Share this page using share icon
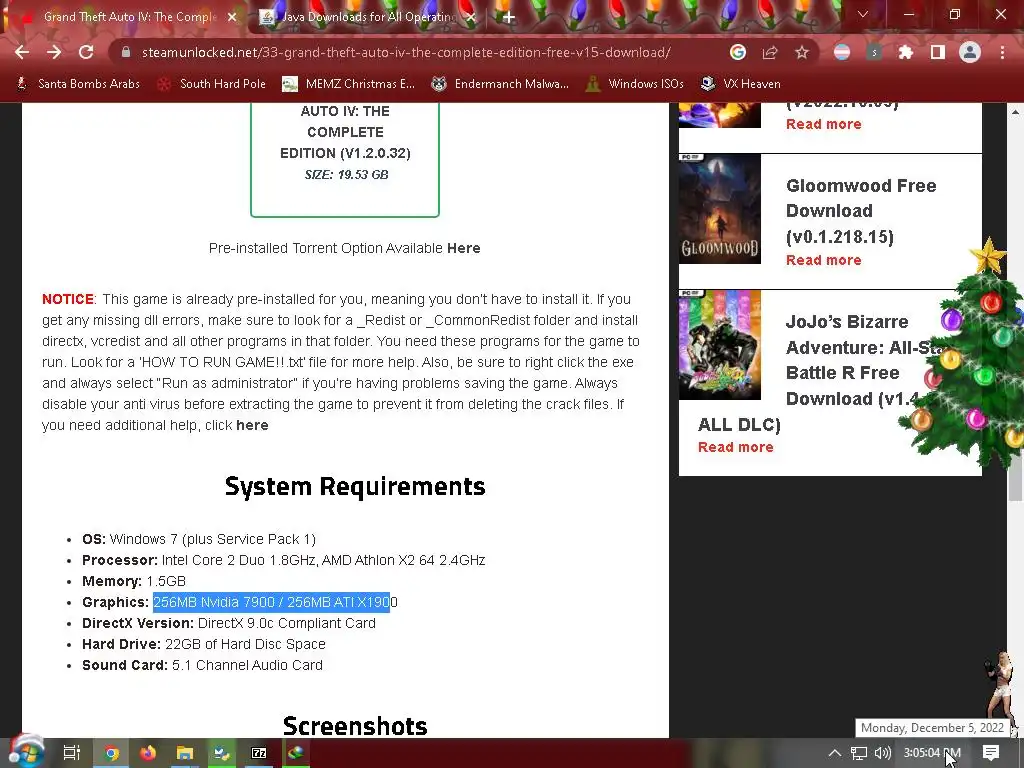The width and height of the screenshot is (1024, 768). coord(770,52)
